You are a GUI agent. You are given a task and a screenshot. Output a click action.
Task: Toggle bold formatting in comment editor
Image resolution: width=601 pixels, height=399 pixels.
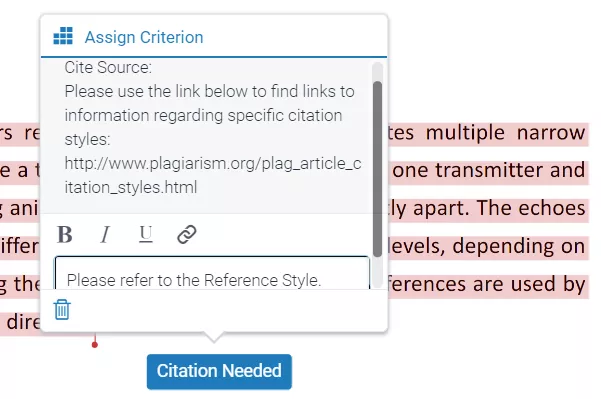65,234
